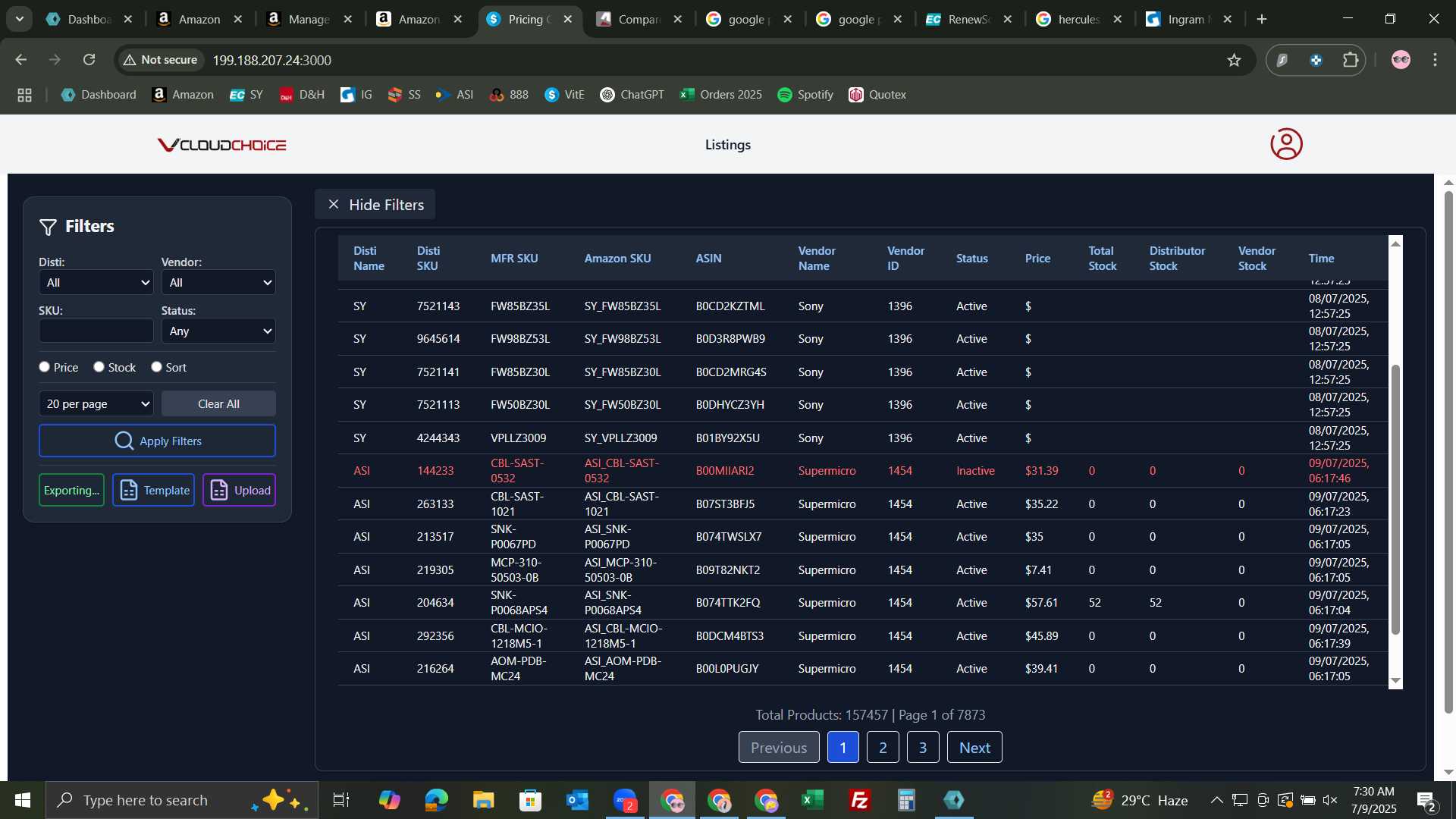Image resolution: width=1456 pixels, height=819 pixels.
Task: Open the Quotex bookmark
Action: [x=877, y=95]
